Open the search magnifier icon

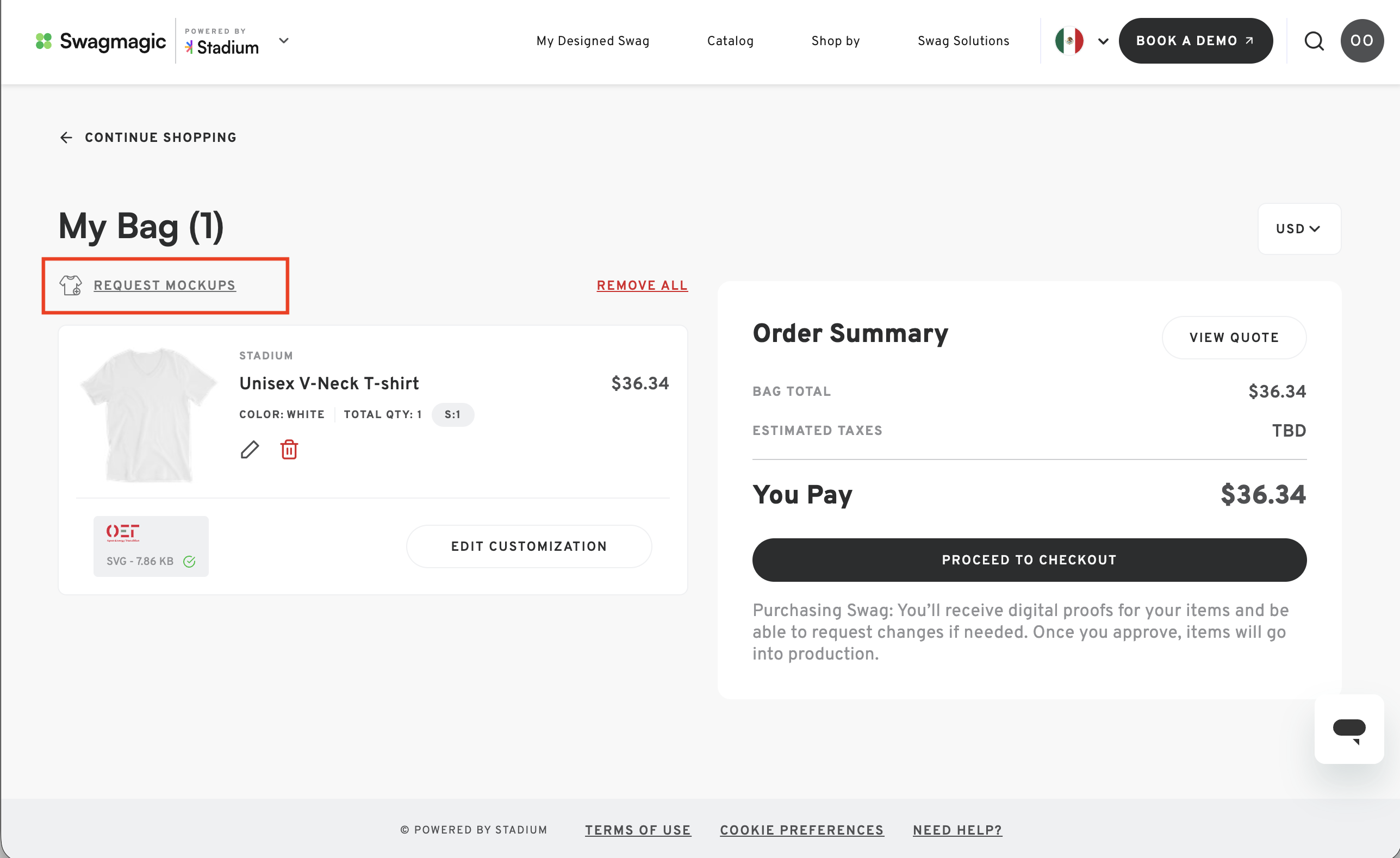coord(1314,41)
